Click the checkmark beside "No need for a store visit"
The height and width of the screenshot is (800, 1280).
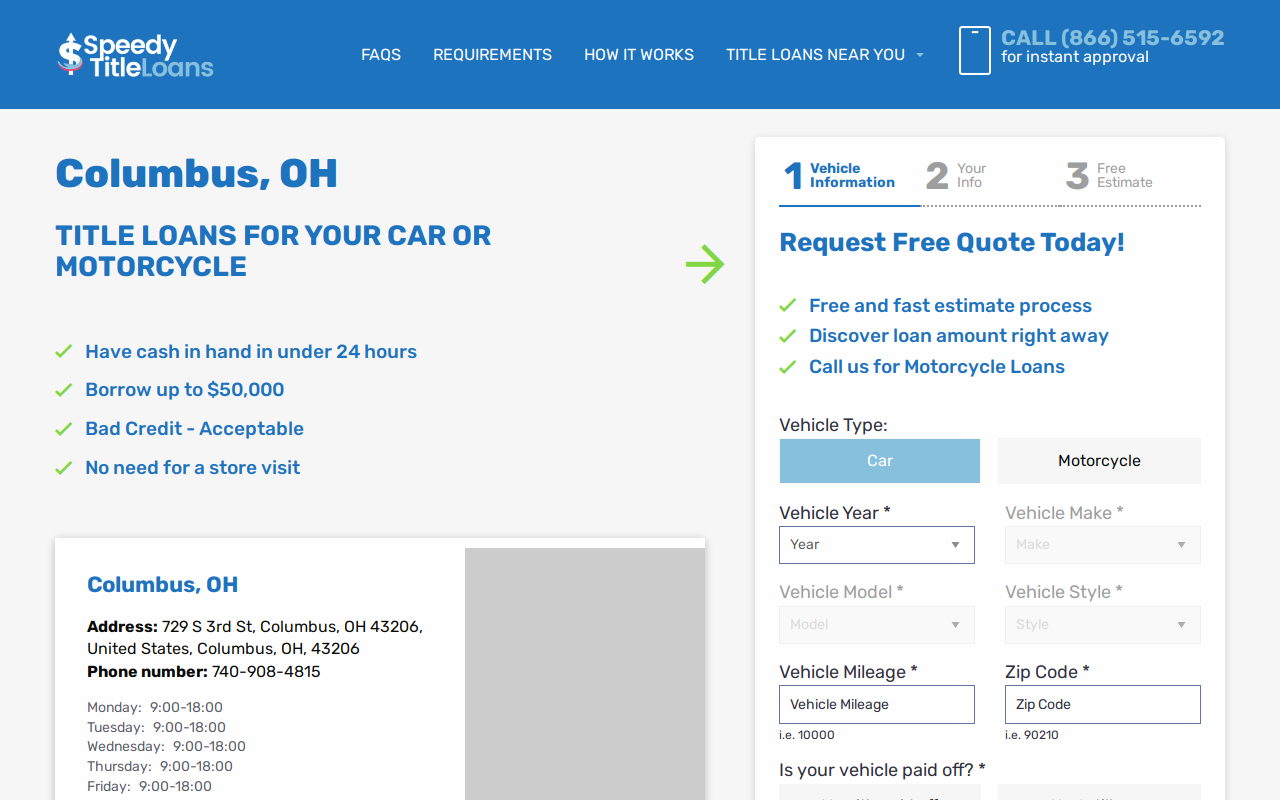tap(64, 468)
